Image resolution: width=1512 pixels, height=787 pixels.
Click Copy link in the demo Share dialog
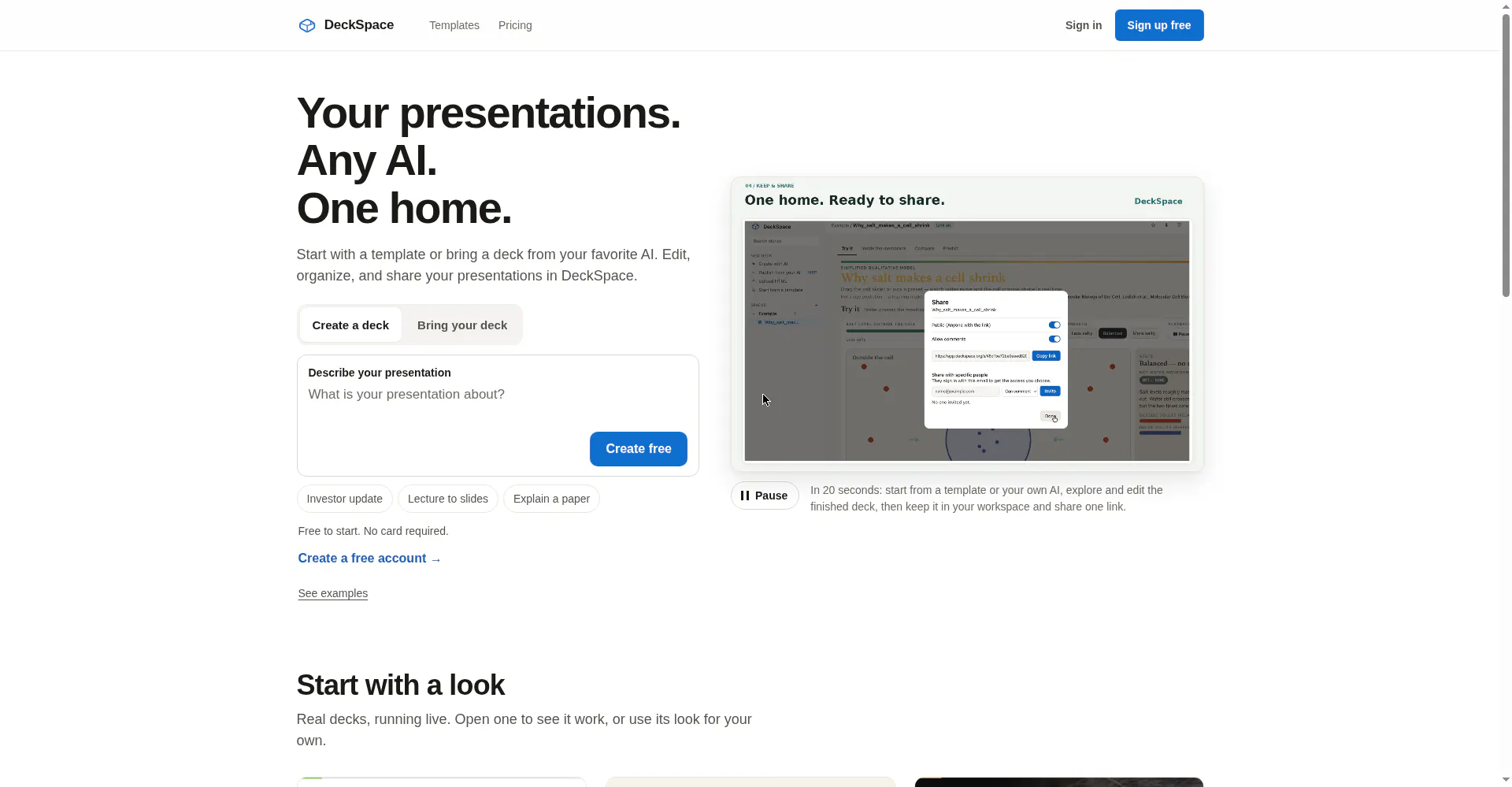coord(1046,356)
